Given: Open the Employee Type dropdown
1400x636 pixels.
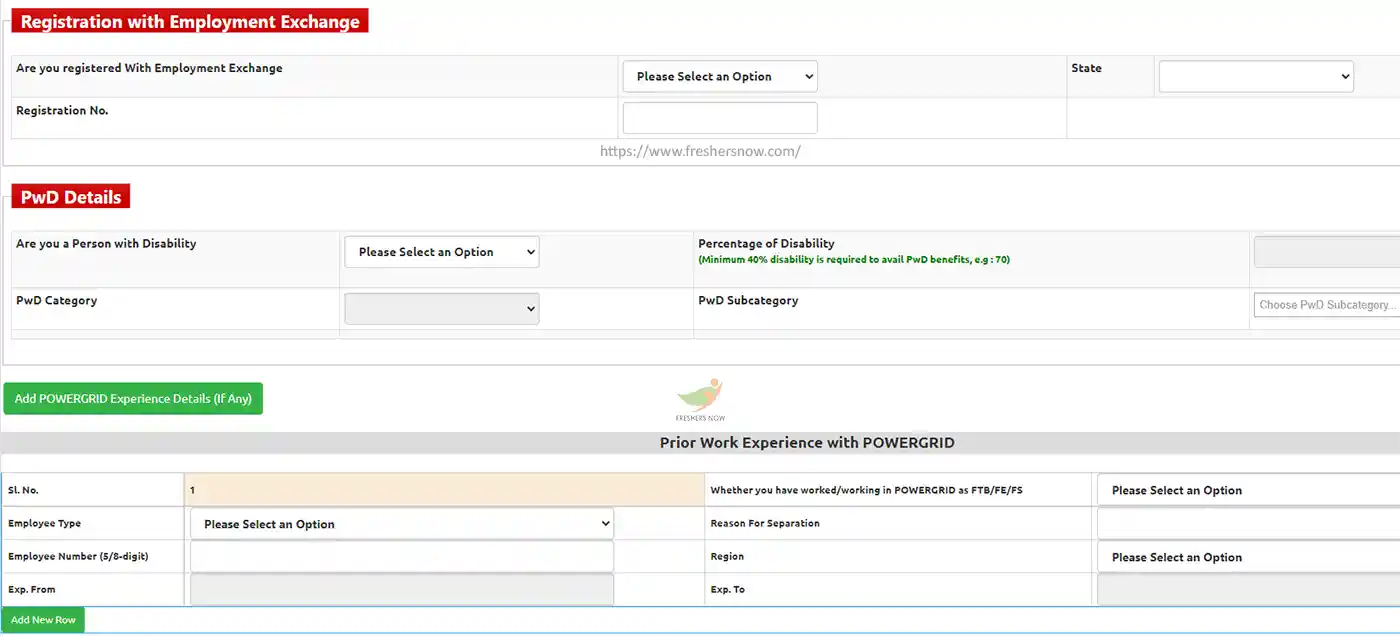Looking at the screenshot, I should [402, 524].
